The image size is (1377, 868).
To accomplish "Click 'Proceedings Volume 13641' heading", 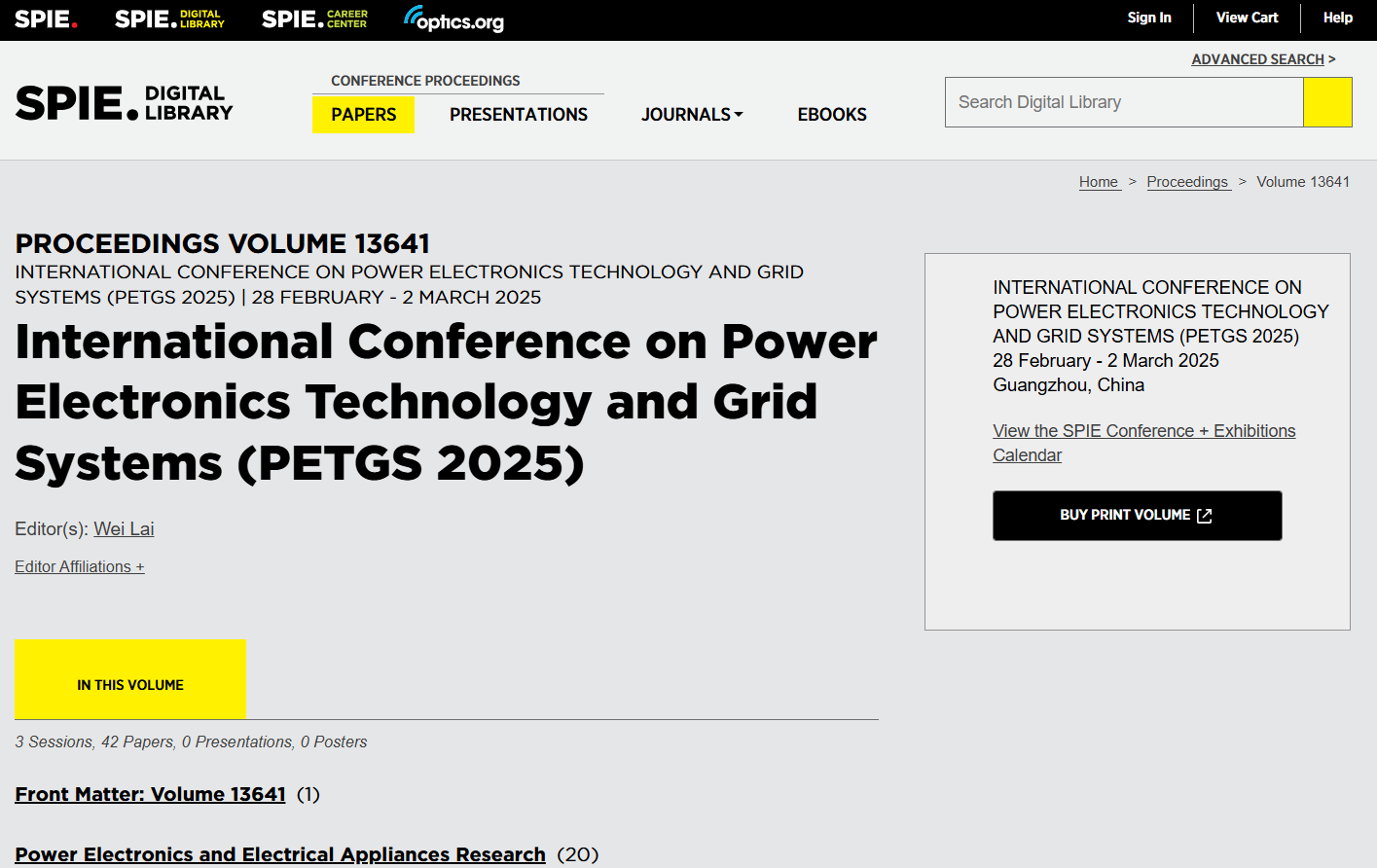I will [x=222, y=243].
